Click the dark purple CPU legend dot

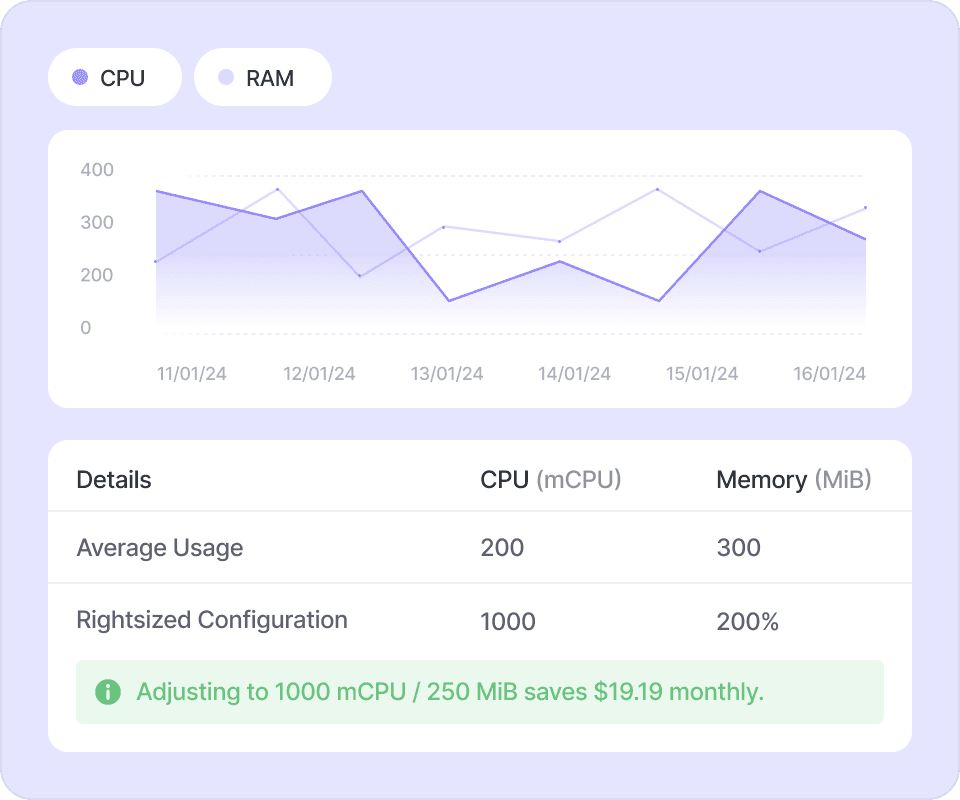pos(81,77)
